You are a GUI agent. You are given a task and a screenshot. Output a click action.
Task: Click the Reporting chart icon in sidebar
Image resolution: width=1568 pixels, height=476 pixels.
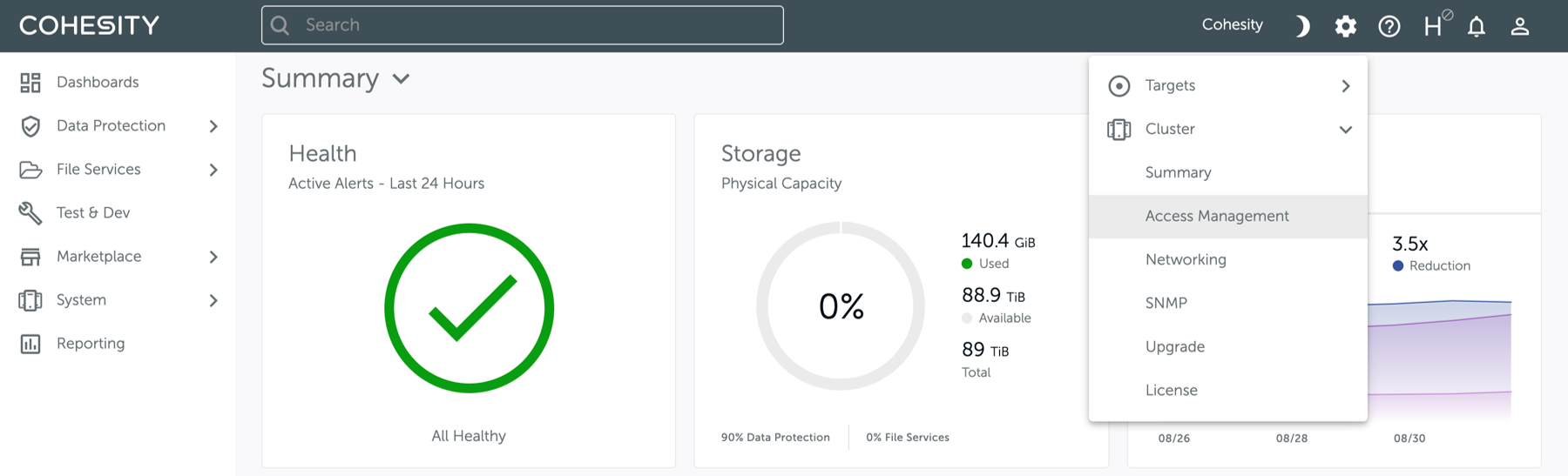tap(30, 344)
